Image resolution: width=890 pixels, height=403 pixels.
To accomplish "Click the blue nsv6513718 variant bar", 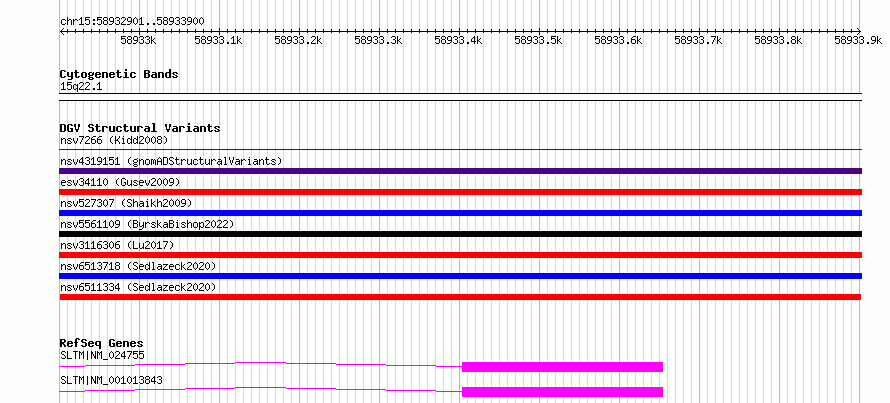I will pyautogui.click(x=460, y=276).
